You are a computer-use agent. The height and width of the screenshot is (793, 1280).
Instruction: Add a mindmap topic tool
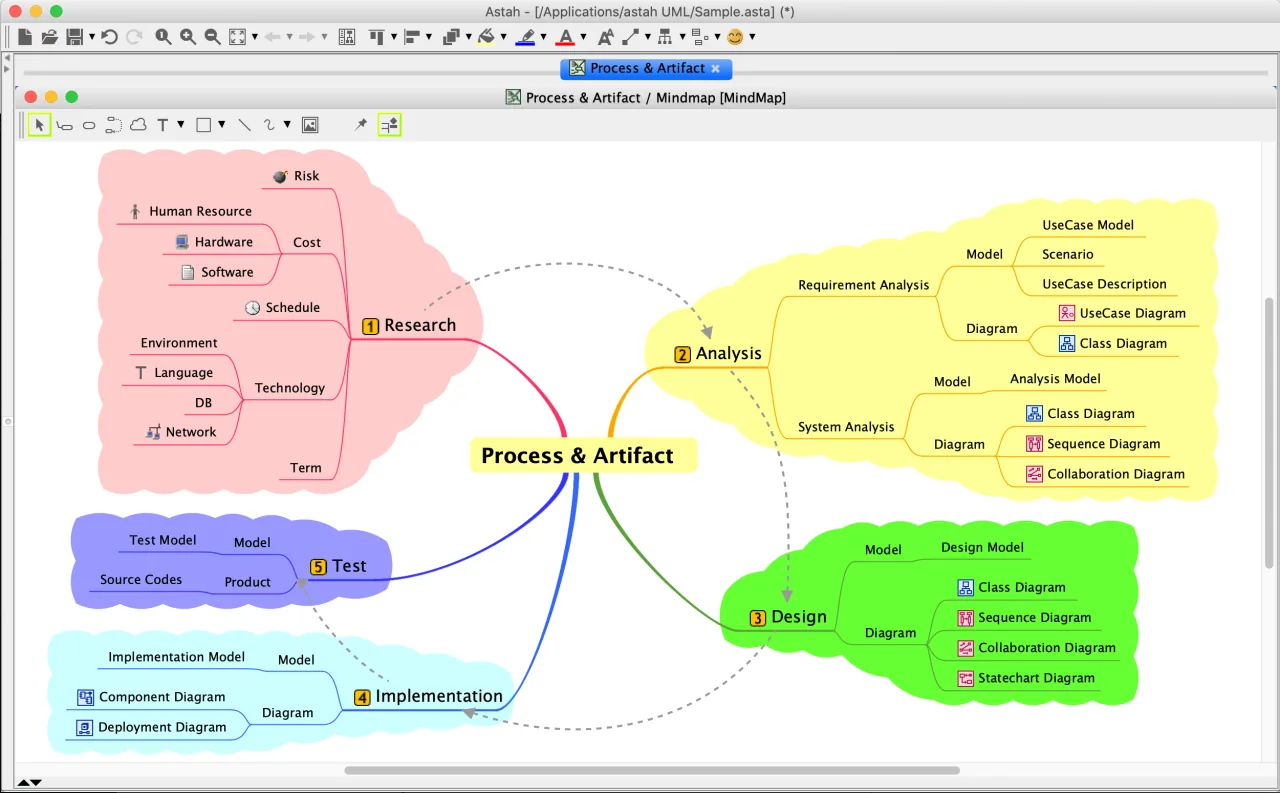click(65, 126)
